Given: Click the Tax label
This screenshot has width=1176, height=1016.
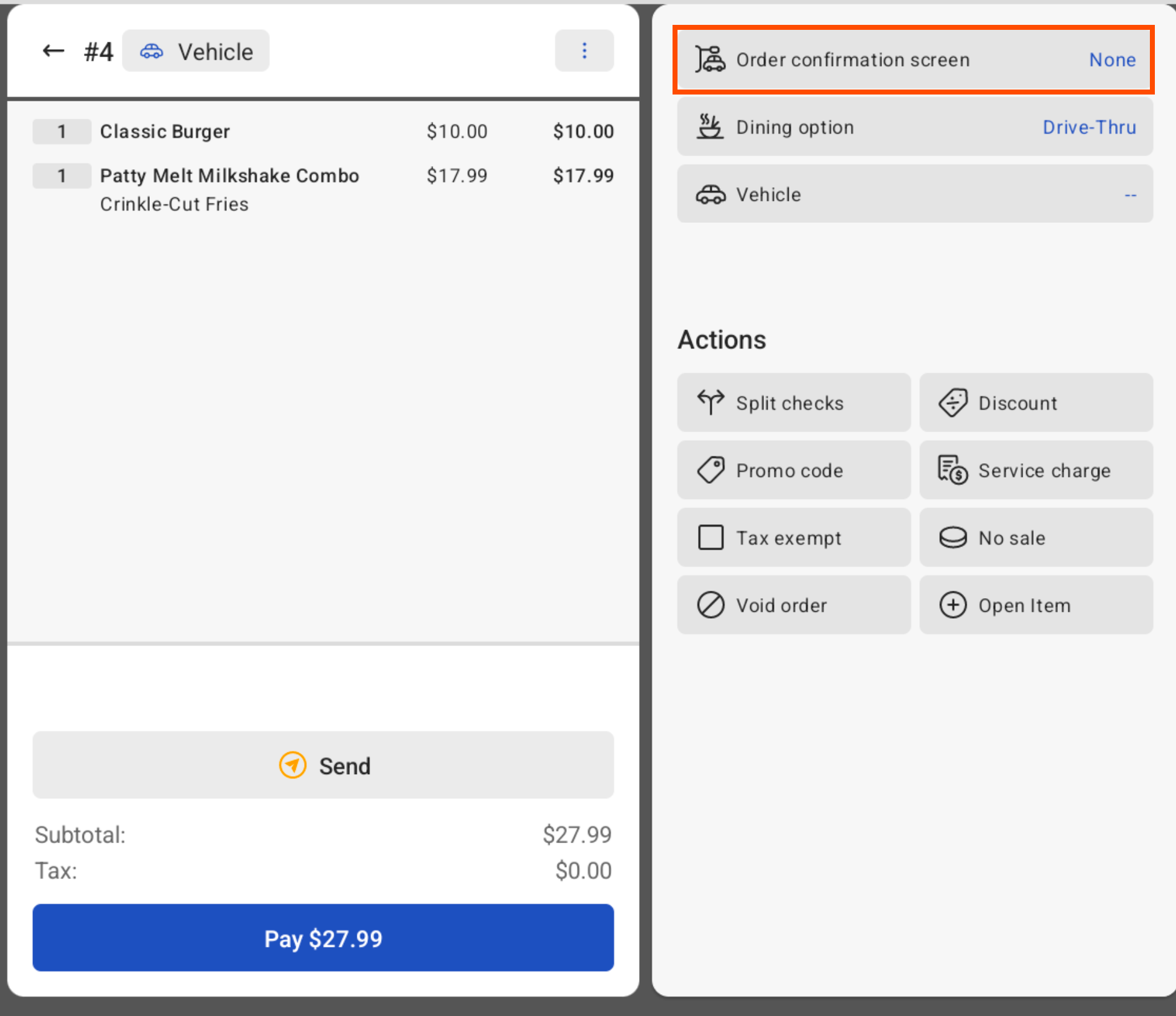Looking at the screenshot, I should coord(56,871).
